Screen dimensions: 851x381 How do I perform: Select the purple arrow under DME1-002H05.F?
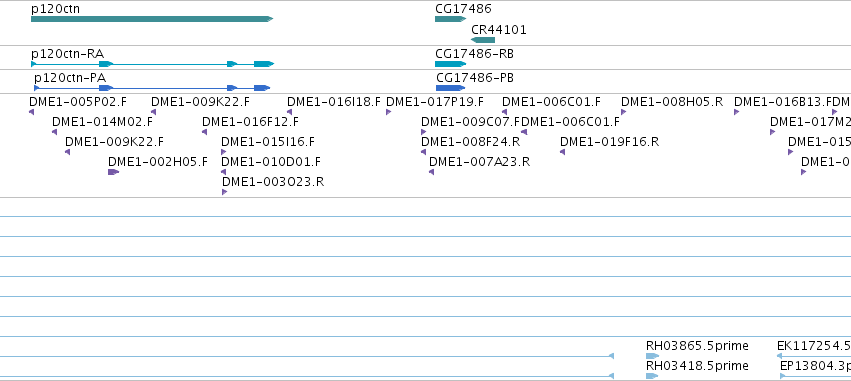(x=113, y=172)
